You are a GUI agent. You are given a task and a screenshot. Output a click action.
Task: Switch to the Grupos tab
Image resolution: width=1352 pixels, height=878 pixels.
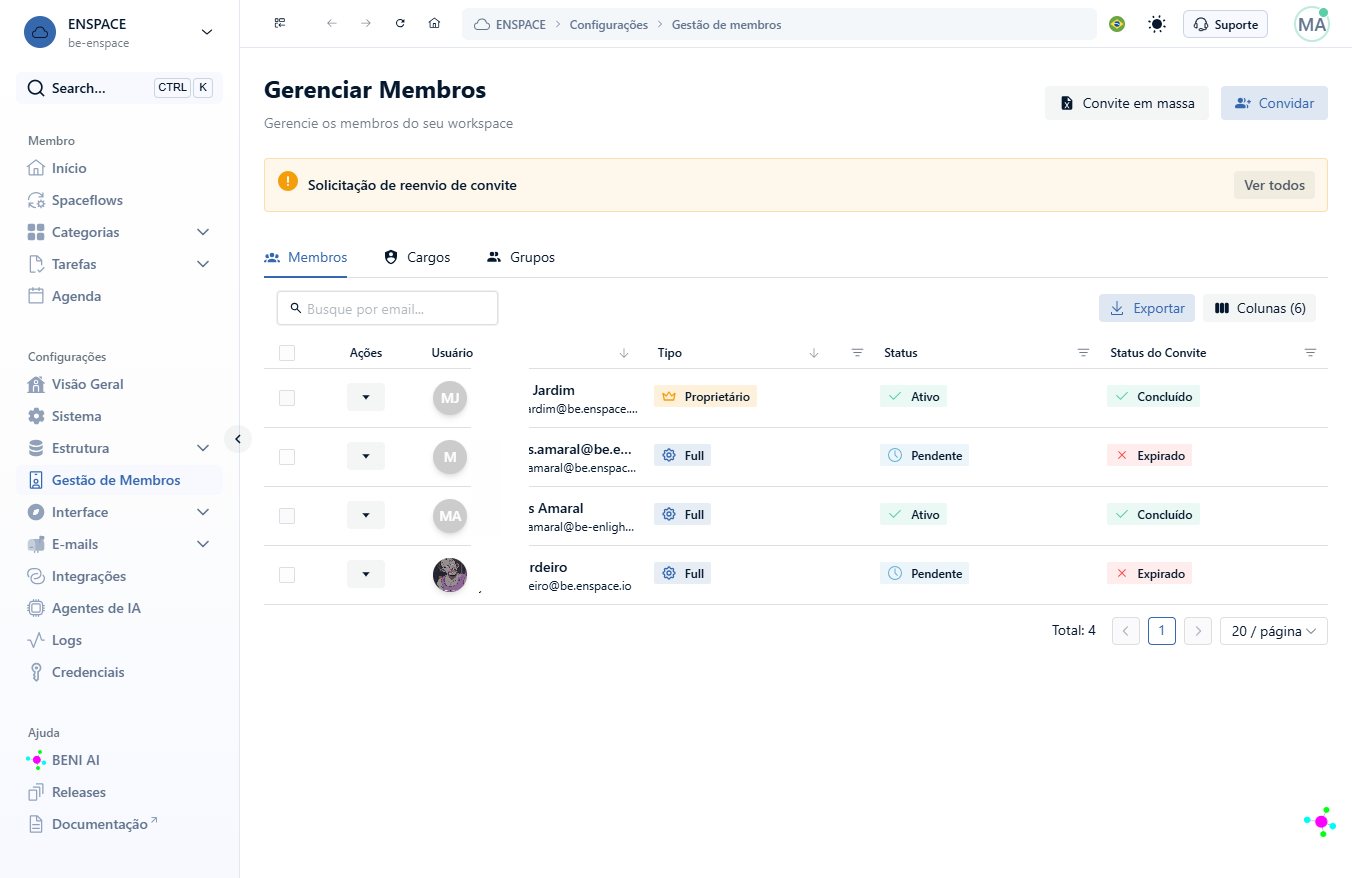pos(521,257)
